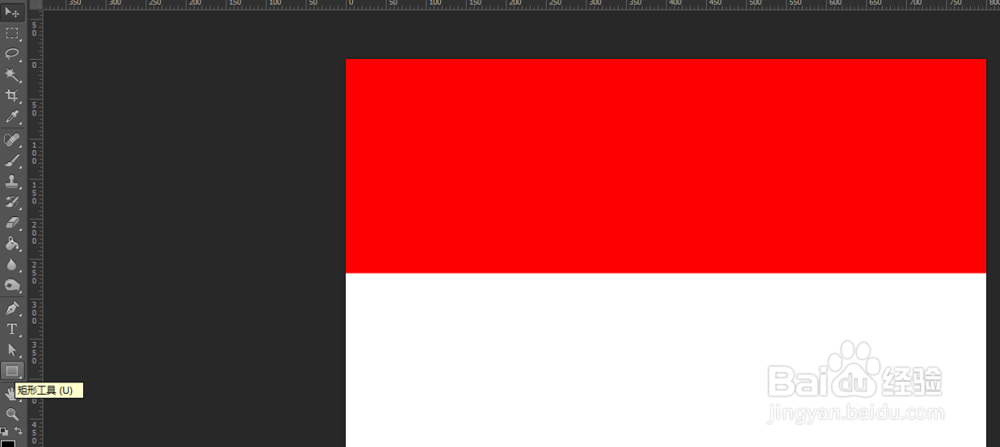Select the Sponge tool
The image size is (1000, 447).
(x=12, y=286)
